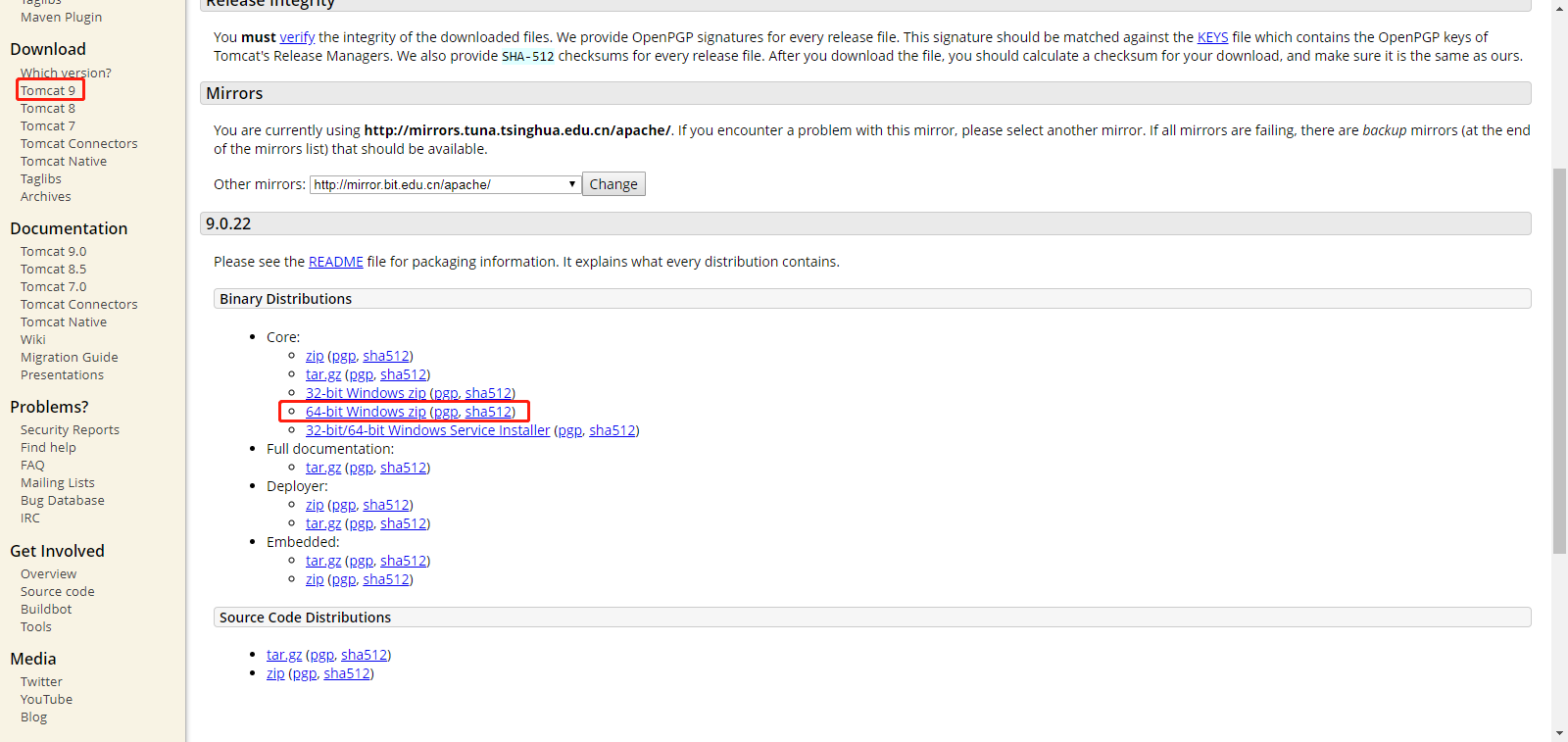Download the 32-bit/64-bit Windows Service Installer
This screenshot has width=1568, height=742.
[428, 430]
